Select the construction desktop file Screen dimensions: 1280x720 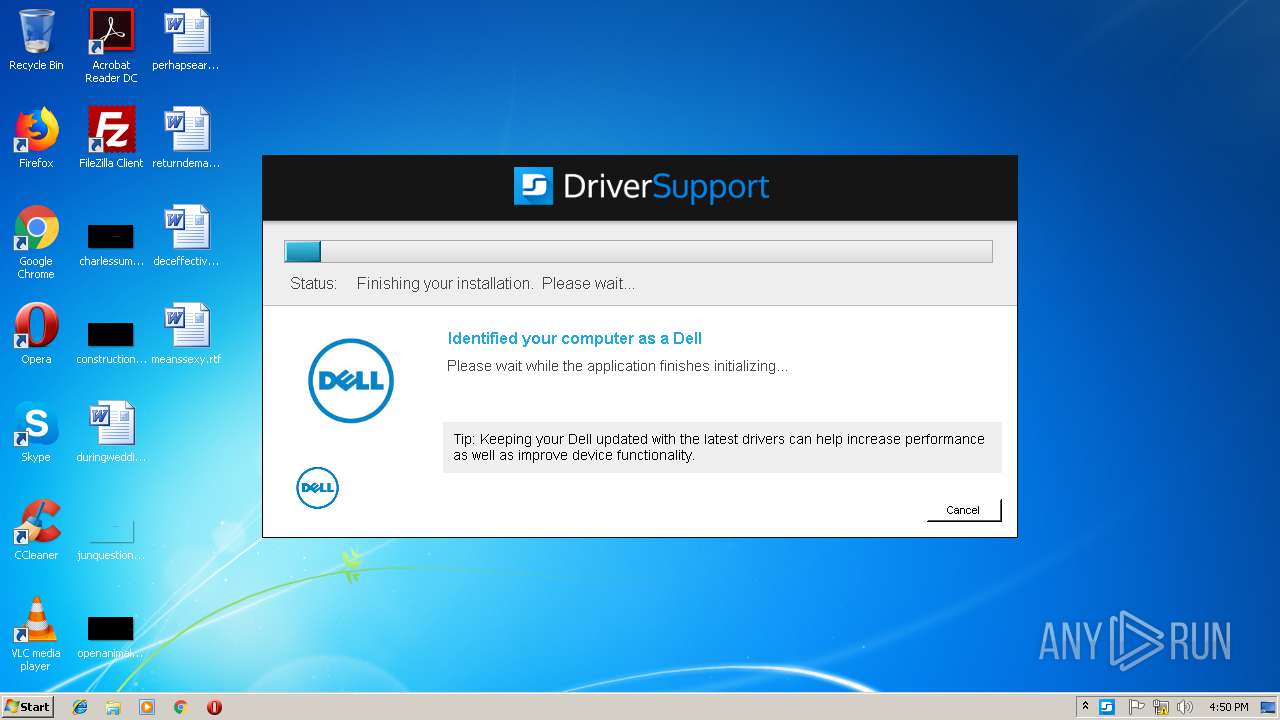click(x=111, y=343)
